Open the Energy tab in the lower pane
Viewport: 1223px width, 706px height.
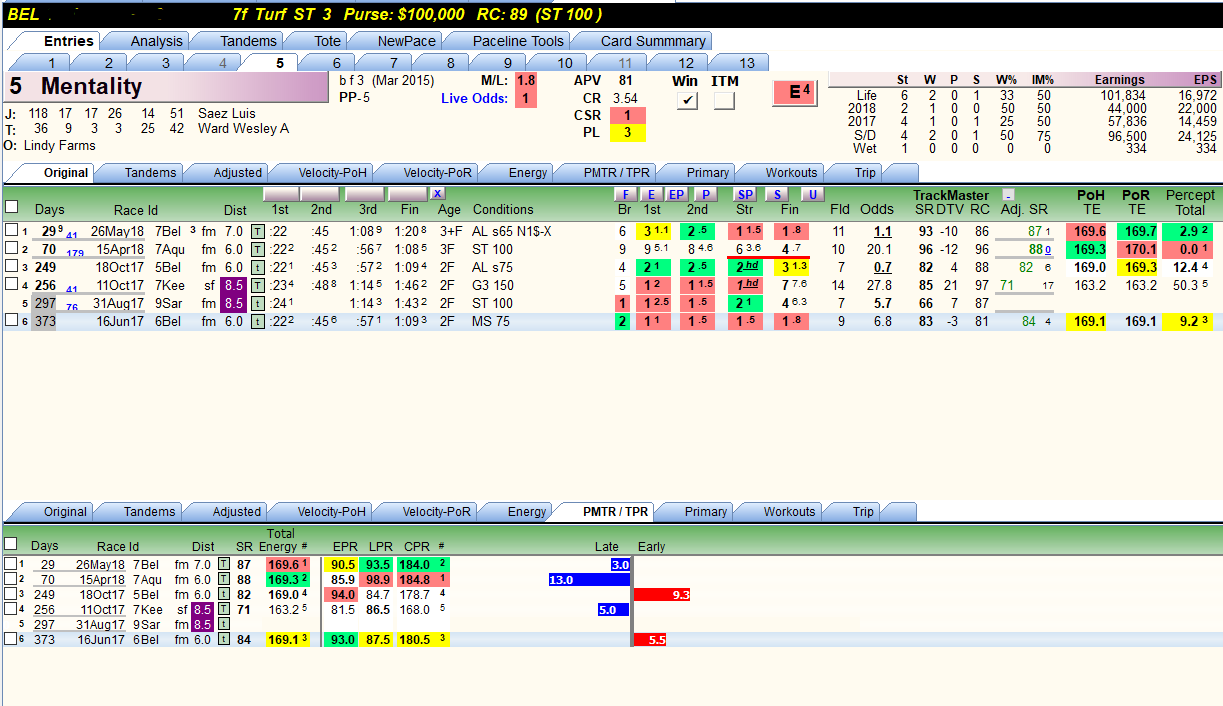click(527, 511)
